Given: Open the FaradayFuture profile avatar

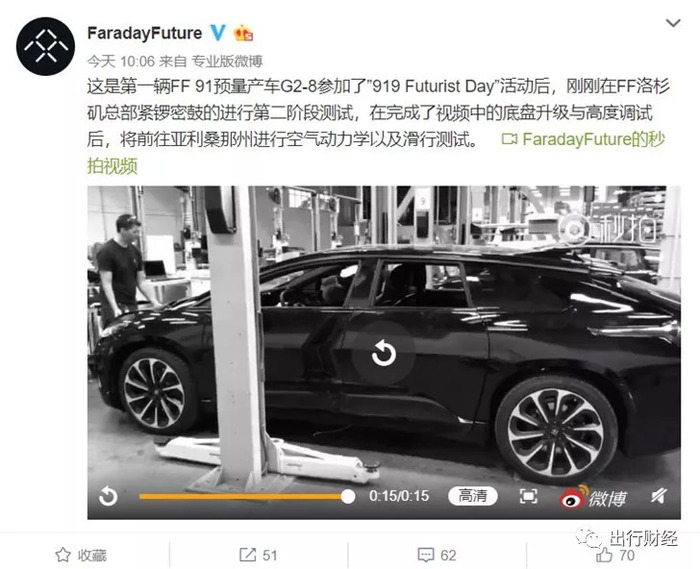Looking at the screenshot, I should [46, 46].
